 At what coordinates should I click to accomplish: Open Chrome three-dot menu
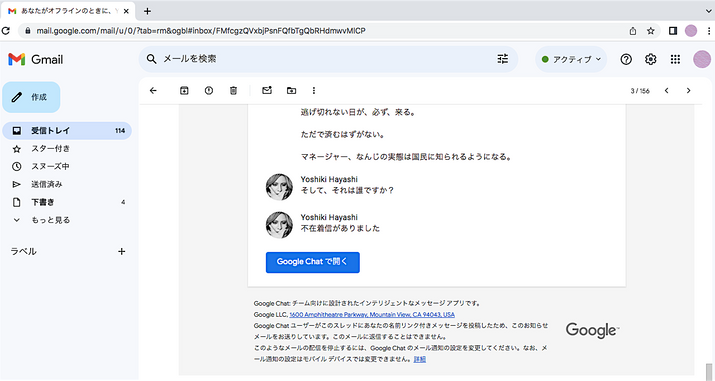pos(709,31)
